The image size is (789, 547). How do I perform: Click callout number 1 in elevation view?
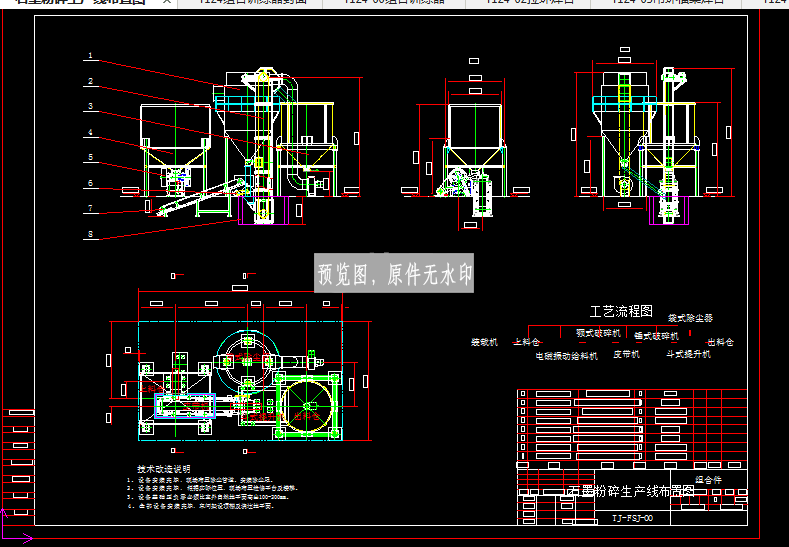click(91, 55)
